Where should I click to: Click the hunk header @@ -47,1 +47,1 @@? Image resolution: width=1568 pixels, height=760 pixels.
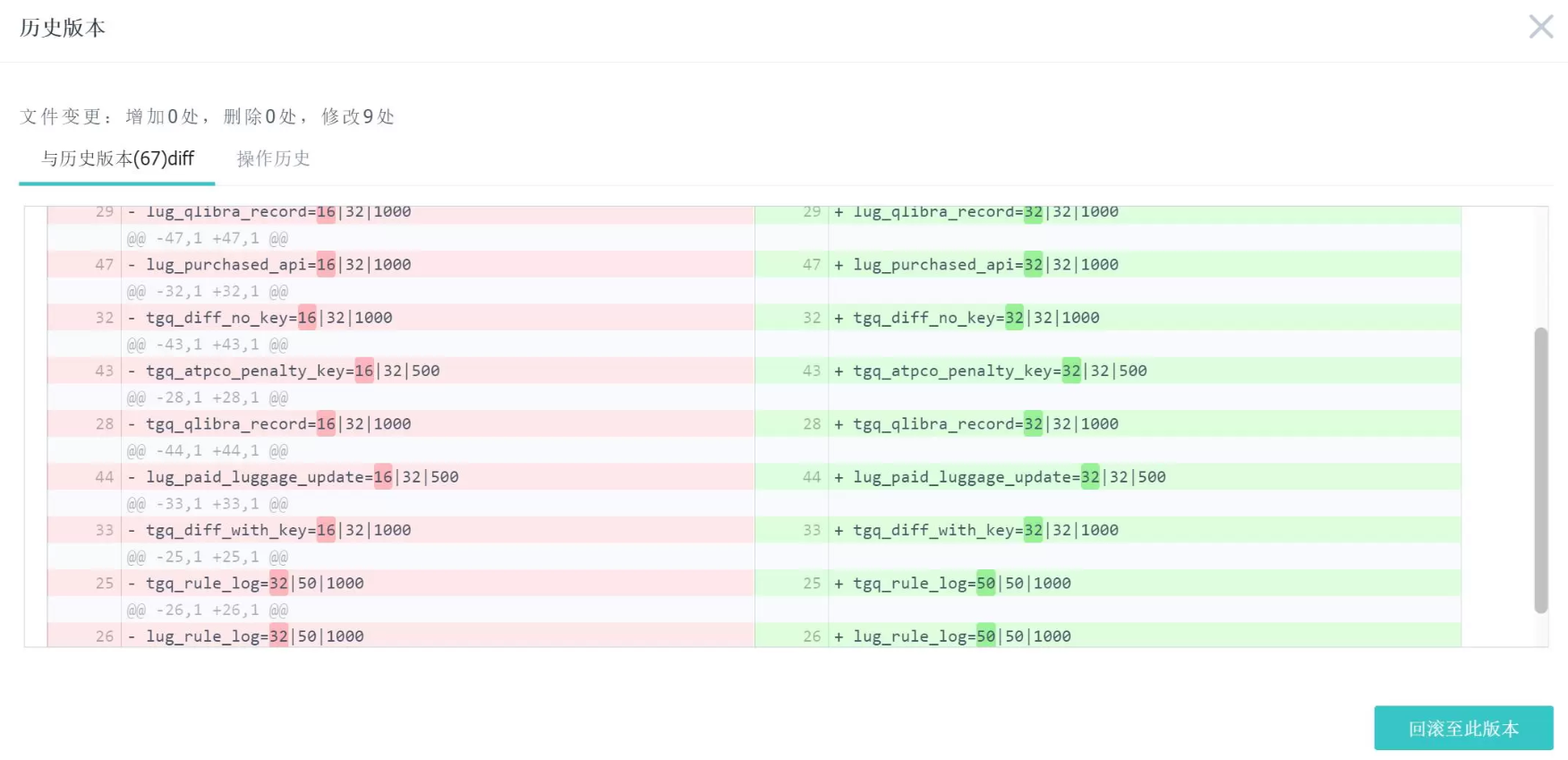(x=208, y=238)
